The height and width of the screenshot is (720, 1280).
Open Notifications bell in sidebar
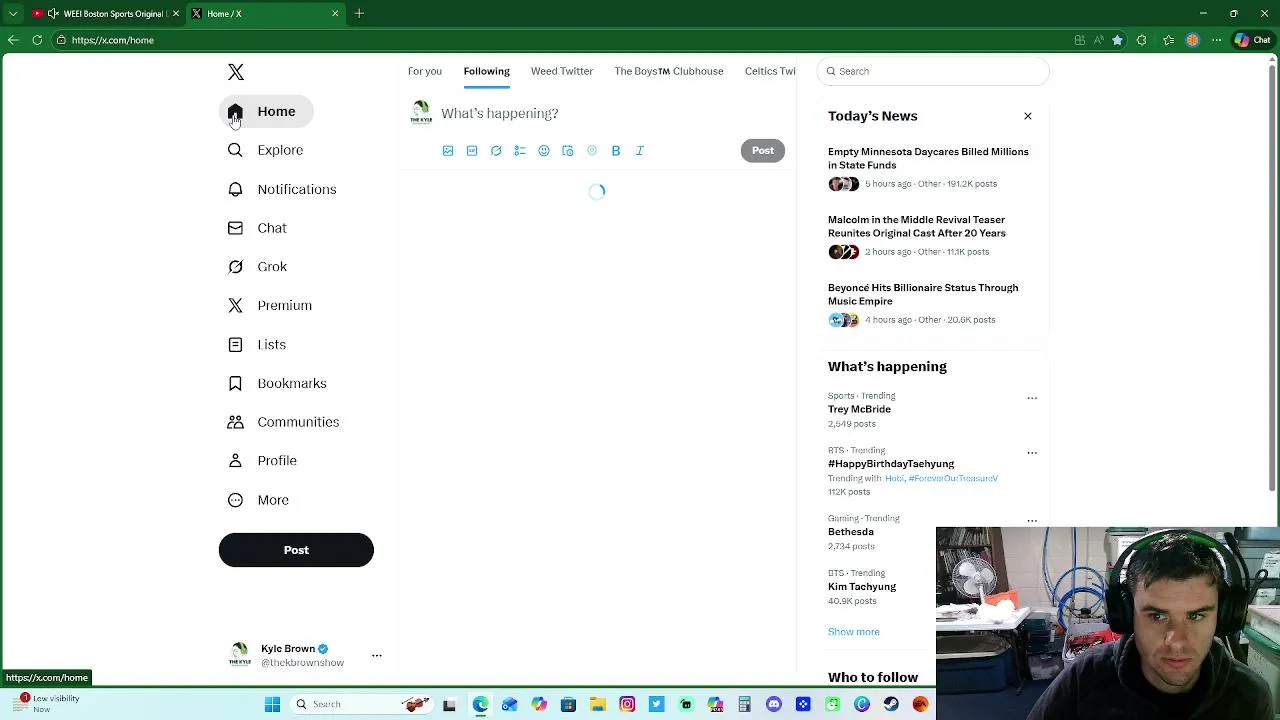pyautogui.click(x=282, y=189)
